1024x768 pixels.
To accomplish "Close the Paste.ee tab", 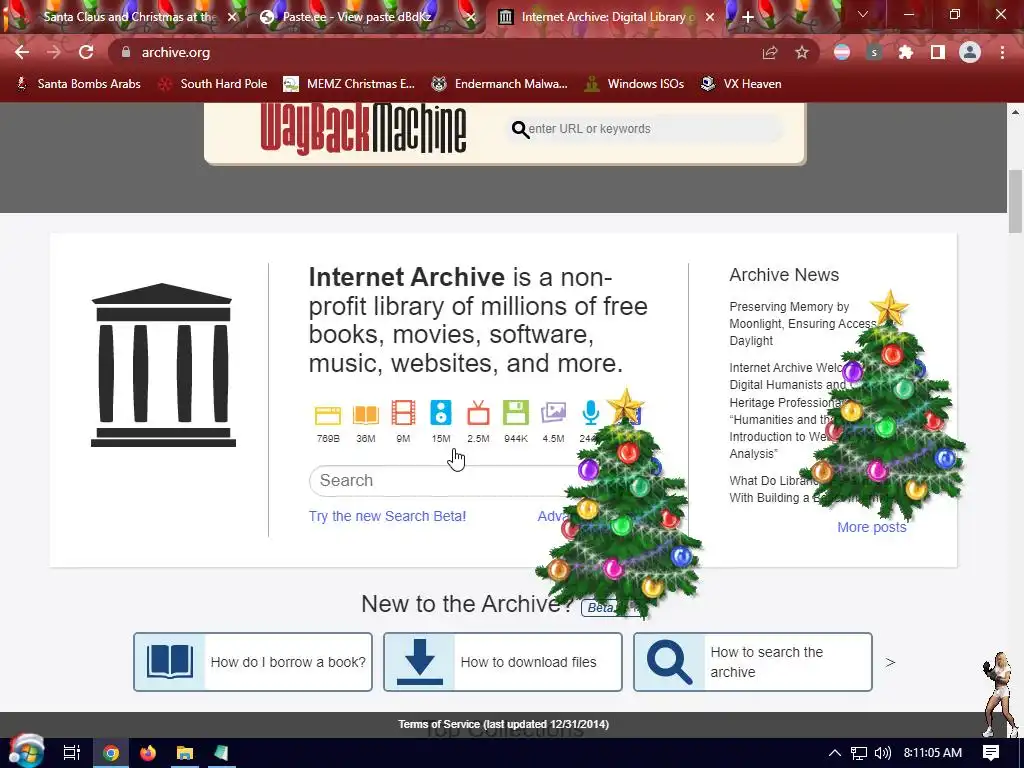I will pos(471,18).
